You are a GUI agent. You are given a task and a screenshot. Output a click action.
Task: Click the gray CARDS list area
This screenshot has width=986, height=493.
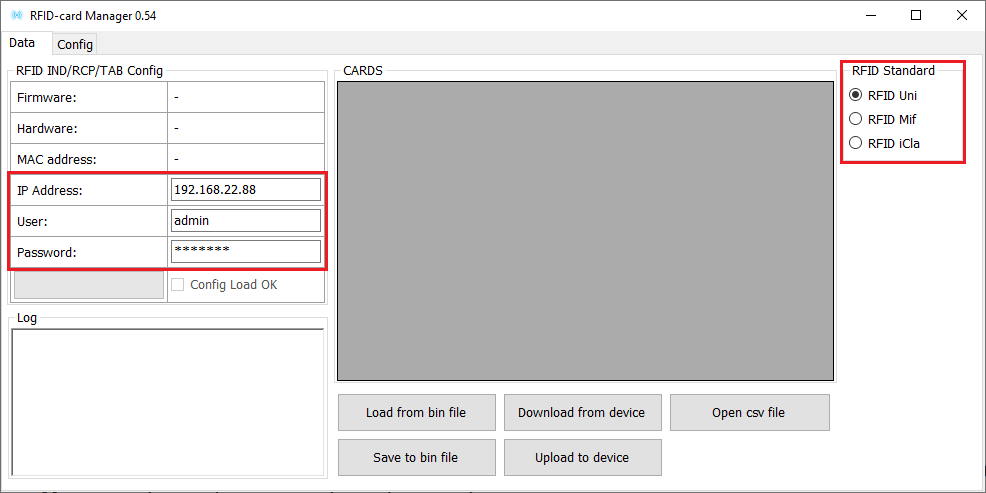point(585,231)
